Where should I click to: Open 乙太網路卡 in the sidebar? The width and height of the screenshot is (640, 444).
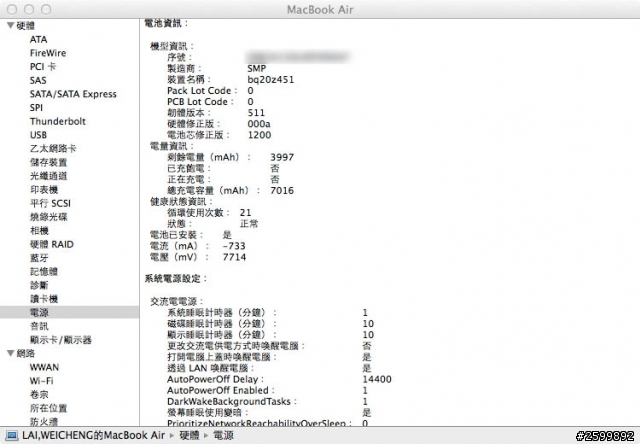[x=53, y=149]
